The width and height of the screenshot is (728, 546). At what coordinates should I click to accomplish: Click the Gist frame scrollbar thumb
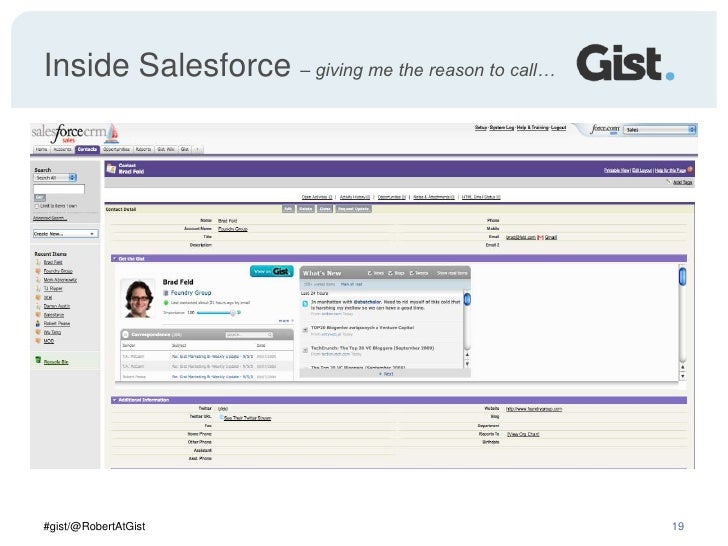(x=682, y=277)
